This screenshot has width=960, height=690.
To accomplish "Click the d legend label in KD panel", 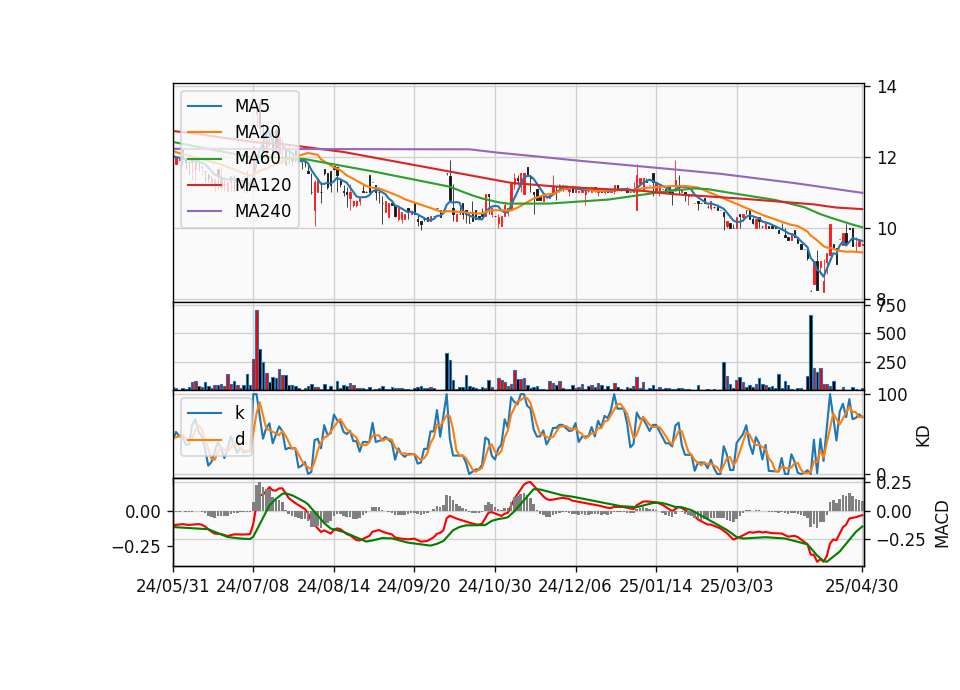I will [x=239, y=439].
